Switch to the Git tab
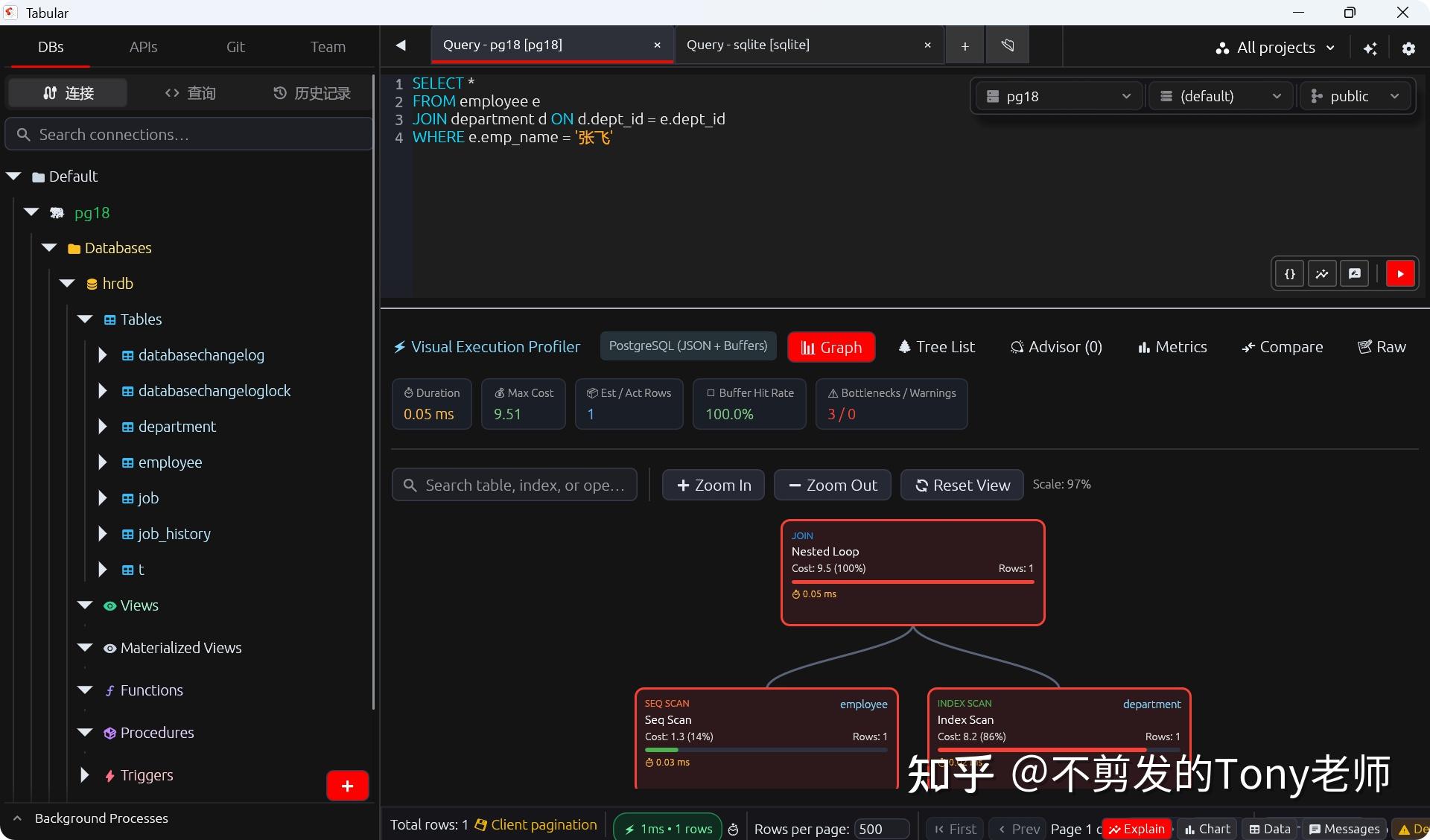This screenshot has height=840, width=1430. pyautogui.click(x=235, y=47)
